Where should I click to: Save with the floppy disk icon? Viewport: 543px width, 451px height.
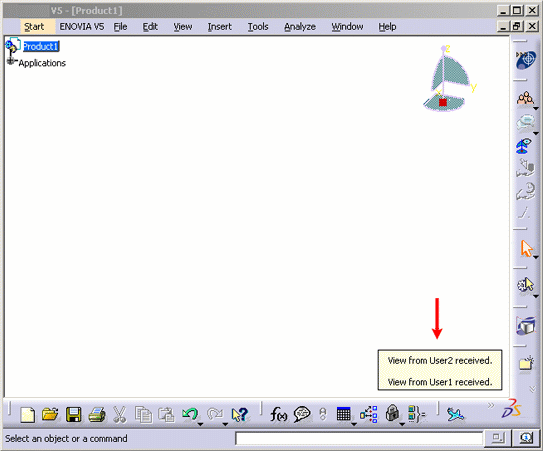coord(73,415)
